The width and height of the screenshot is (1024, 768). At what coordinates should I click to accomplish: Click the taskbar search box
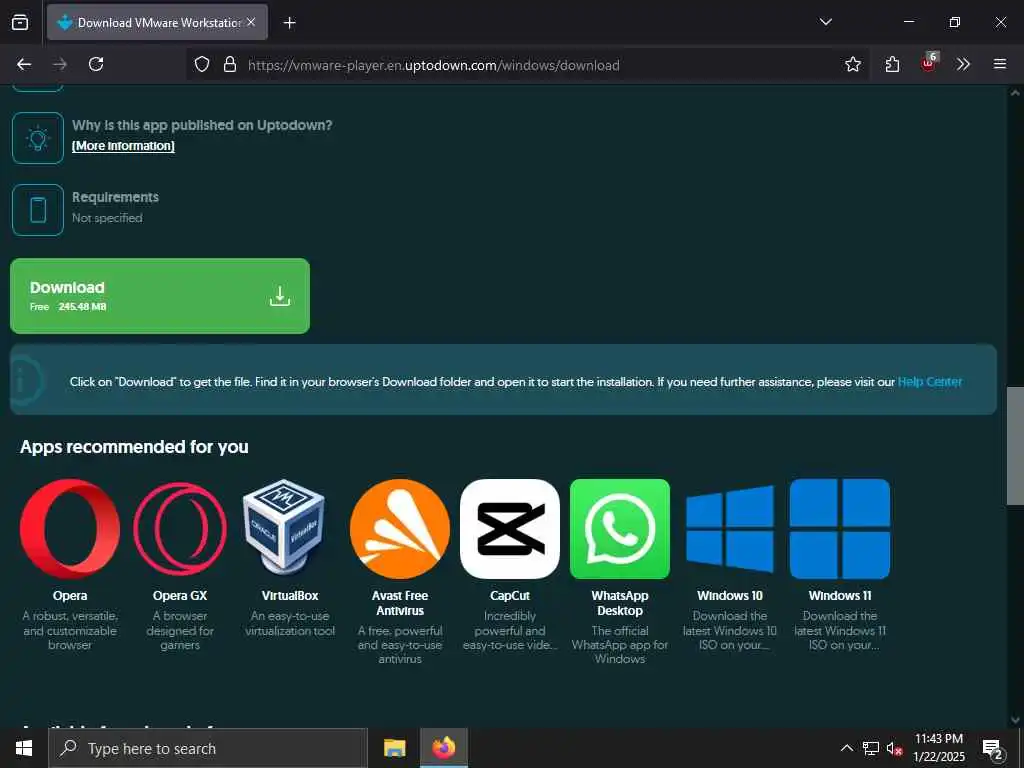click(208, 748)
